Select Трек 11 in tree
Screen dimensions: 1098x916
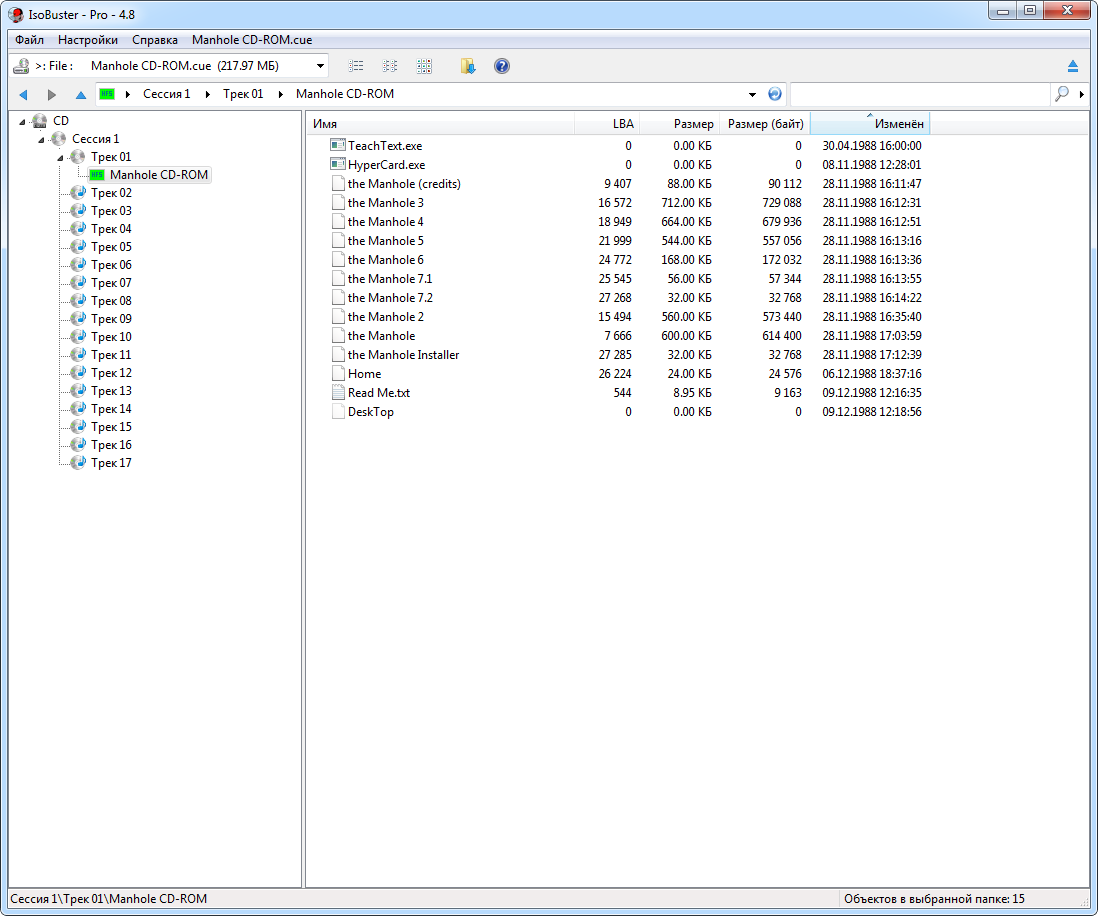tap(111, 355)
